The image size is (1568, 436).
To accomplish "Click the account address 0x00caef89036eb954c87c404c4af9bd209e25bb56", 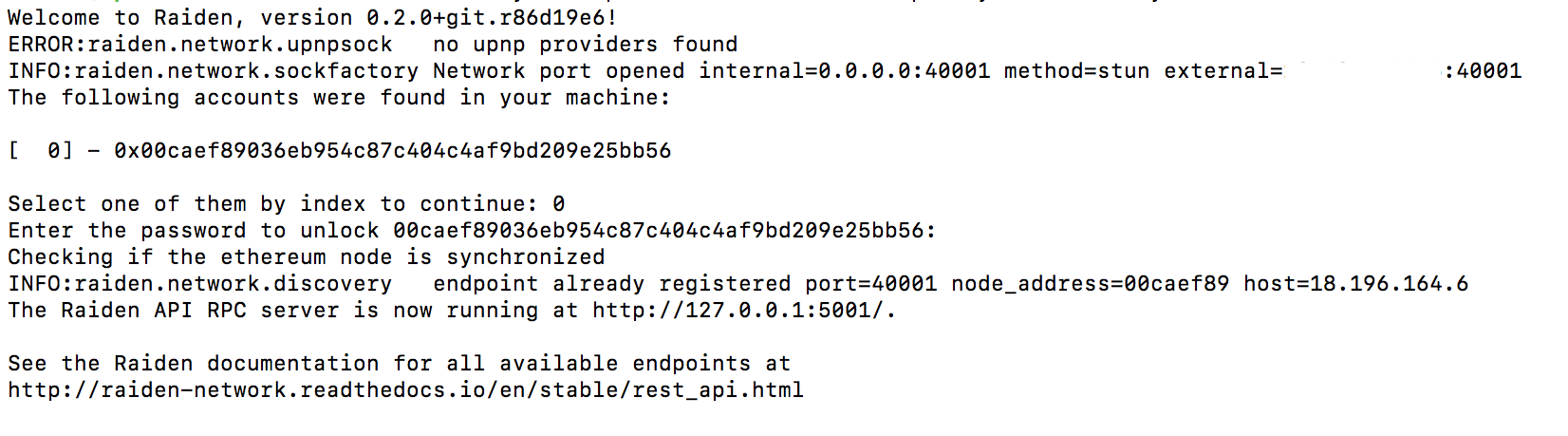I will [x=392, y=150].
